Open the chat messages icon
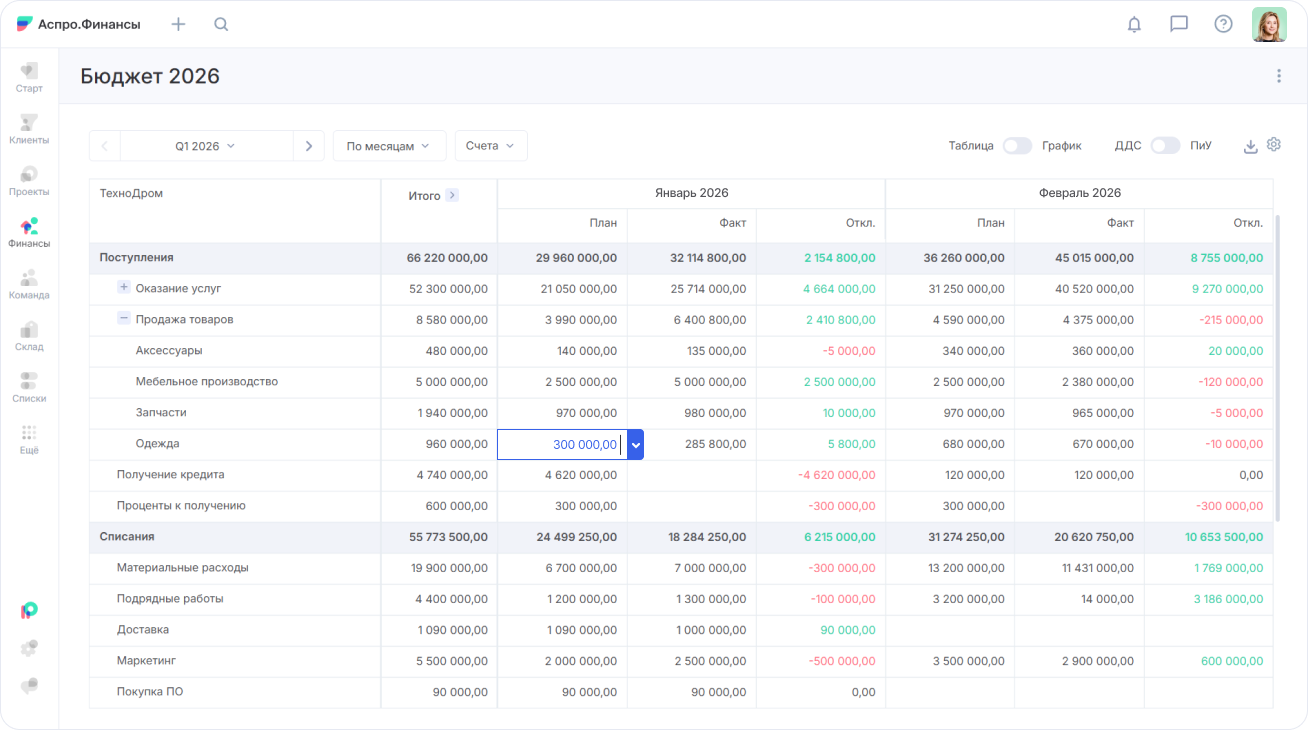This screenshot has height=730, width=1308. pyautogui.click(x=1179, y=24)
